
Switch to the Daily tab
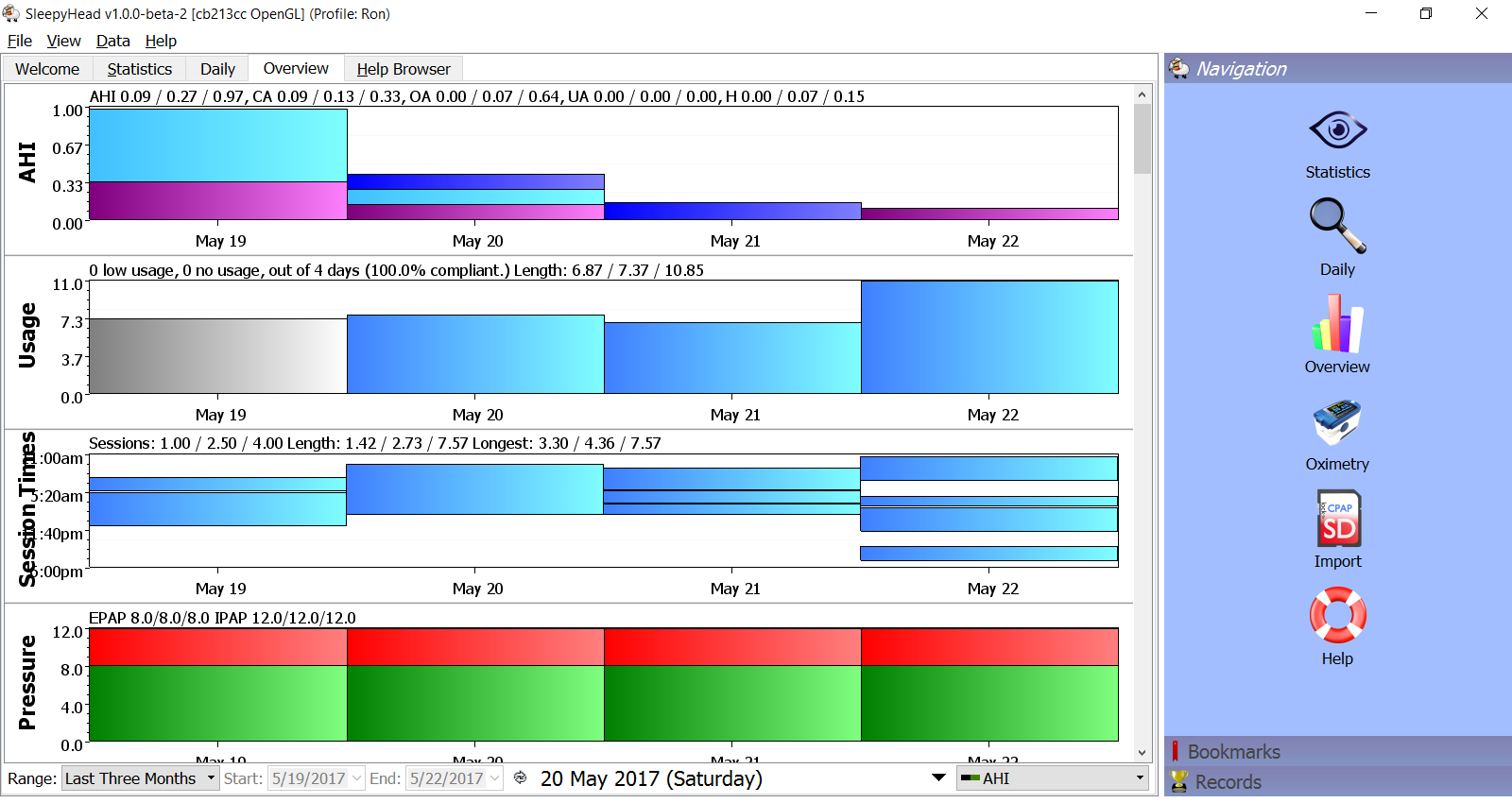(217, 69)
